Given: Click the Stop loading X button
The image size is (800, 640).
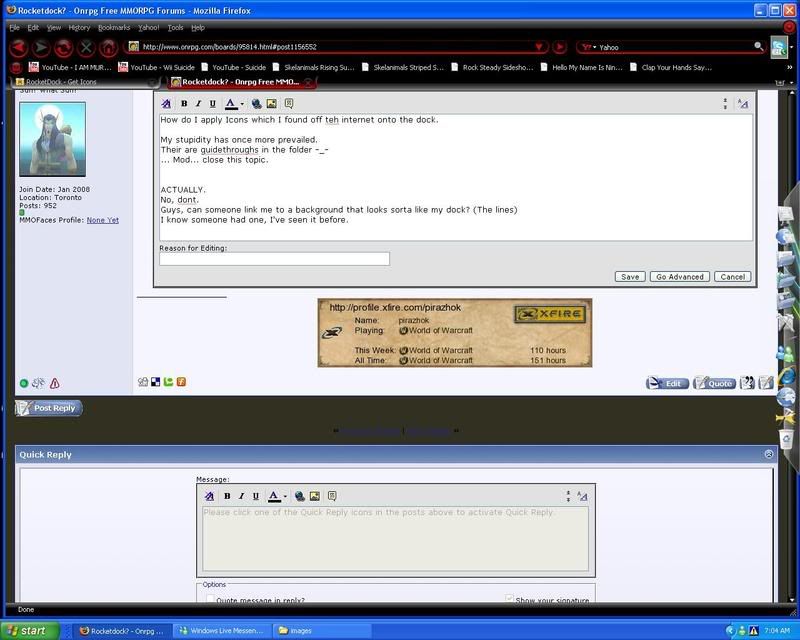Looking at the screenshot, I should coord(86,47).
